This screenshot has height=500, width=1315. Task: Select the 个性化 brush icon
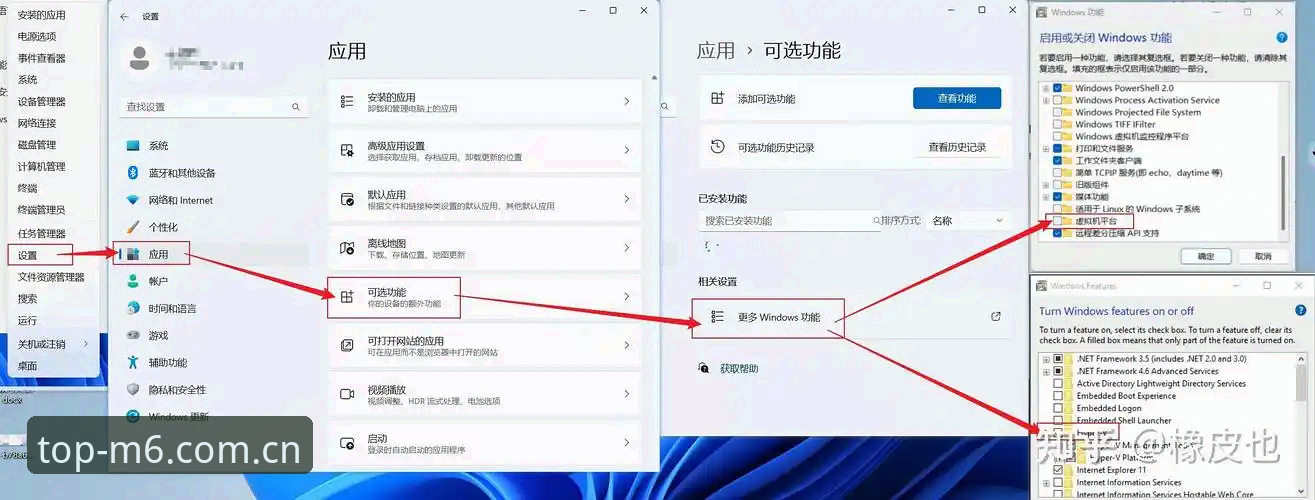(133, 227)
